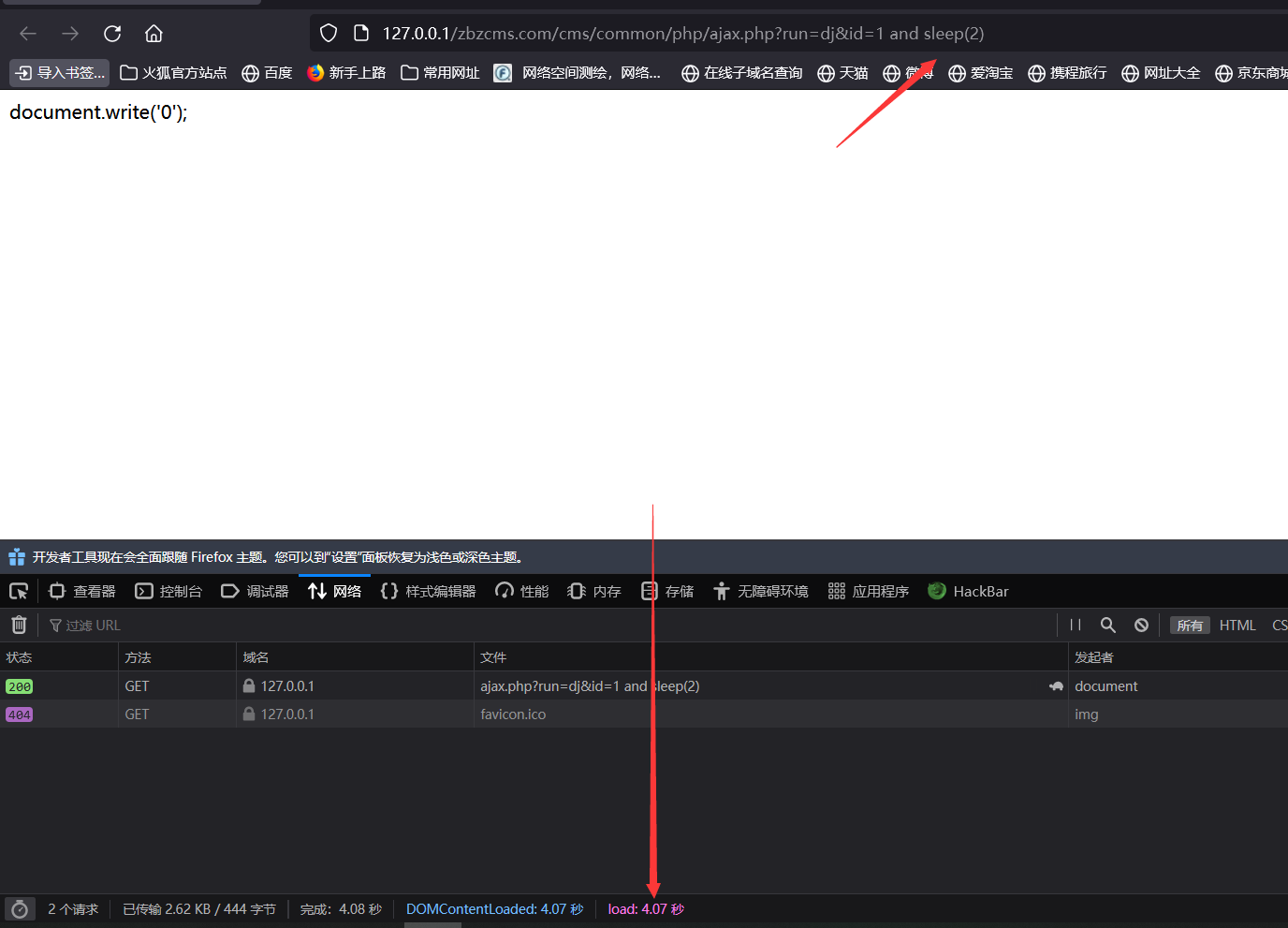Open the network search magnifier
Screen dimensions: 1288x928
[1108, 625]
